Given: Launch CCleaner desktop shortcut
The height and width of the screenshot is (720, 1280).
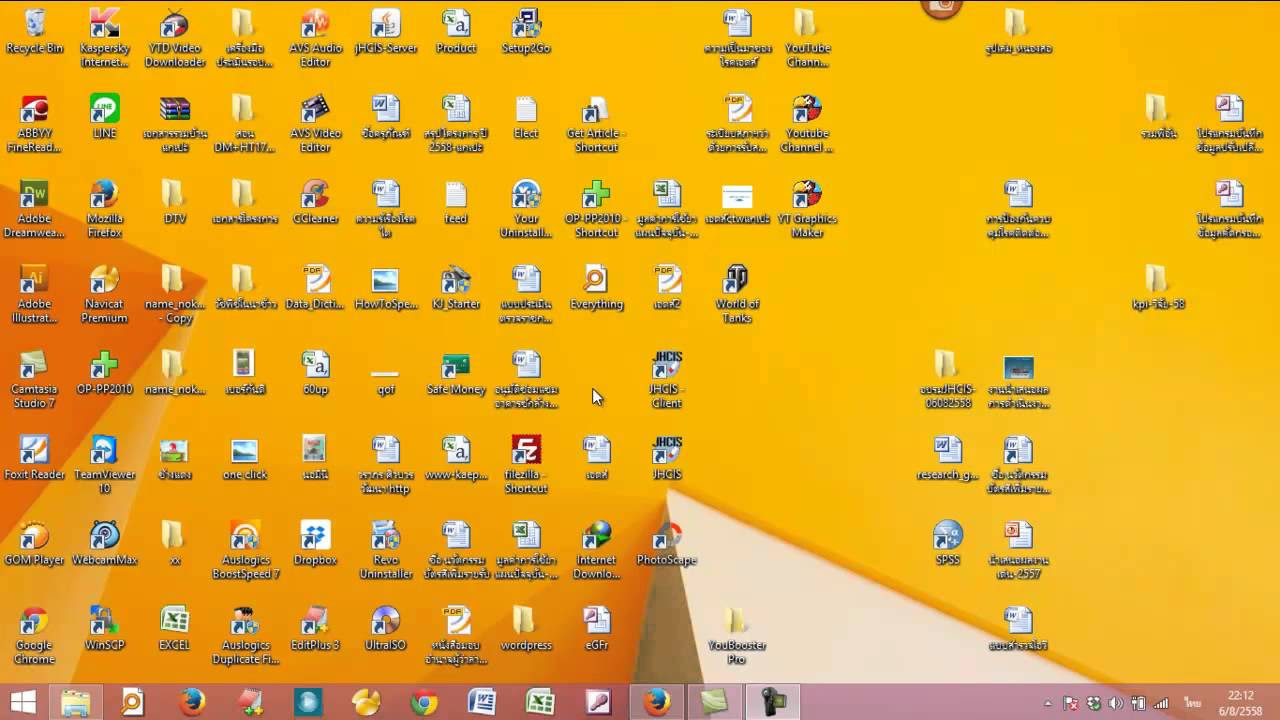Looking at the screenshot, I should coord(315,202).
